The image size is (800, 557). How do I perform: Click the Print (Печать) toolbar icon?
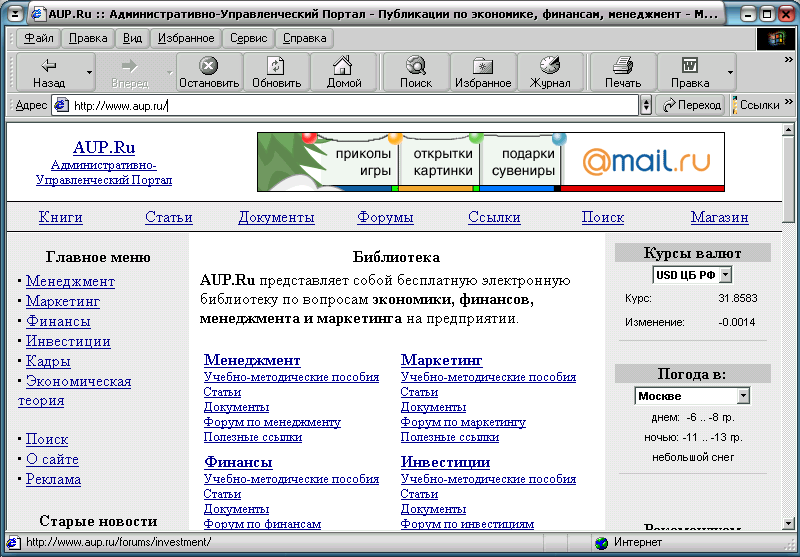[623, 72]
